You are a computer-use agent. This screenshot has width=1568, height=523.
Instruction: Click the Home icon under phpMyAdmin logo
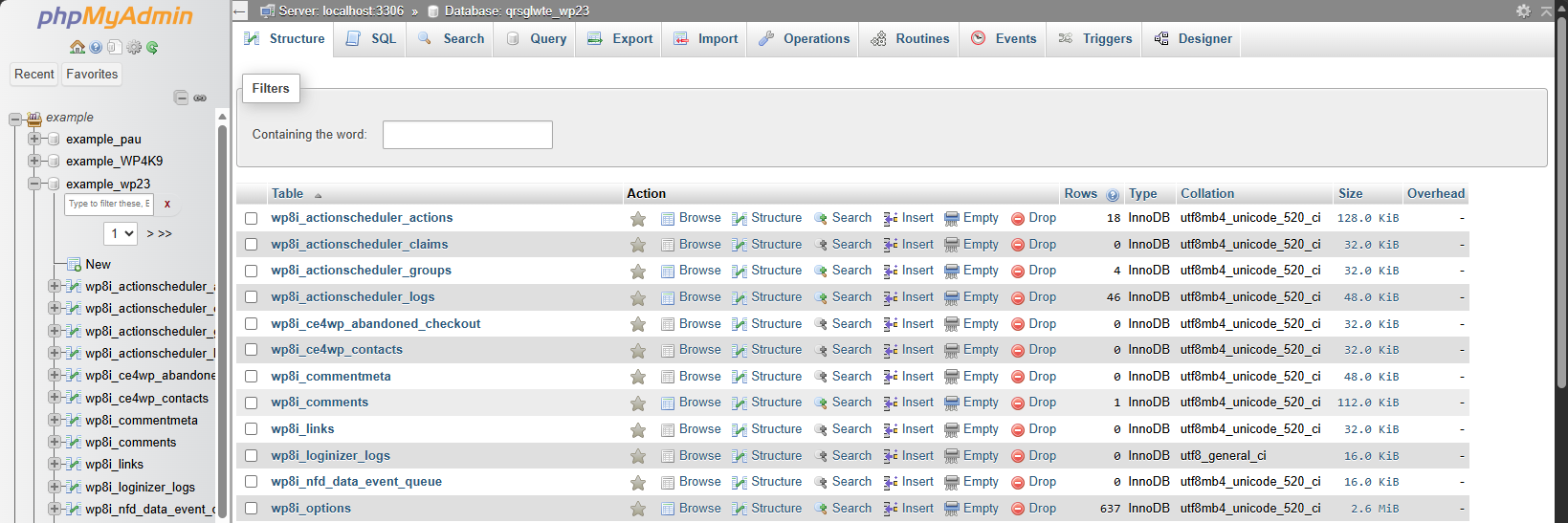click(77, 47)
